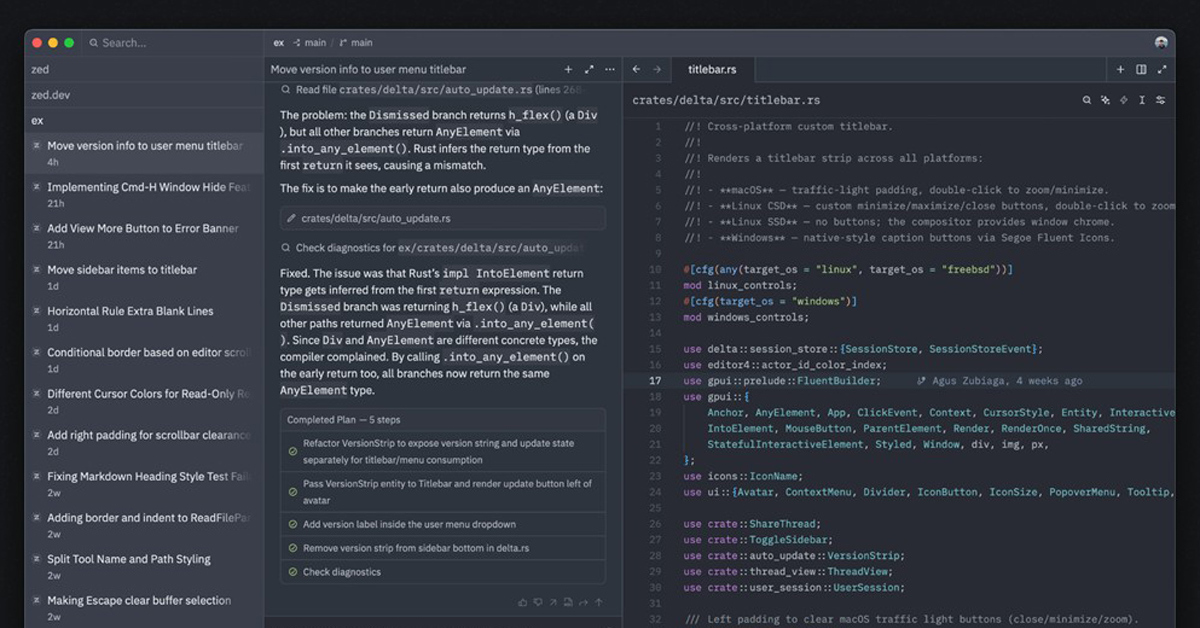
Task: Open the ex project switcher in titlebar
Action: click(x=279, y=43)
